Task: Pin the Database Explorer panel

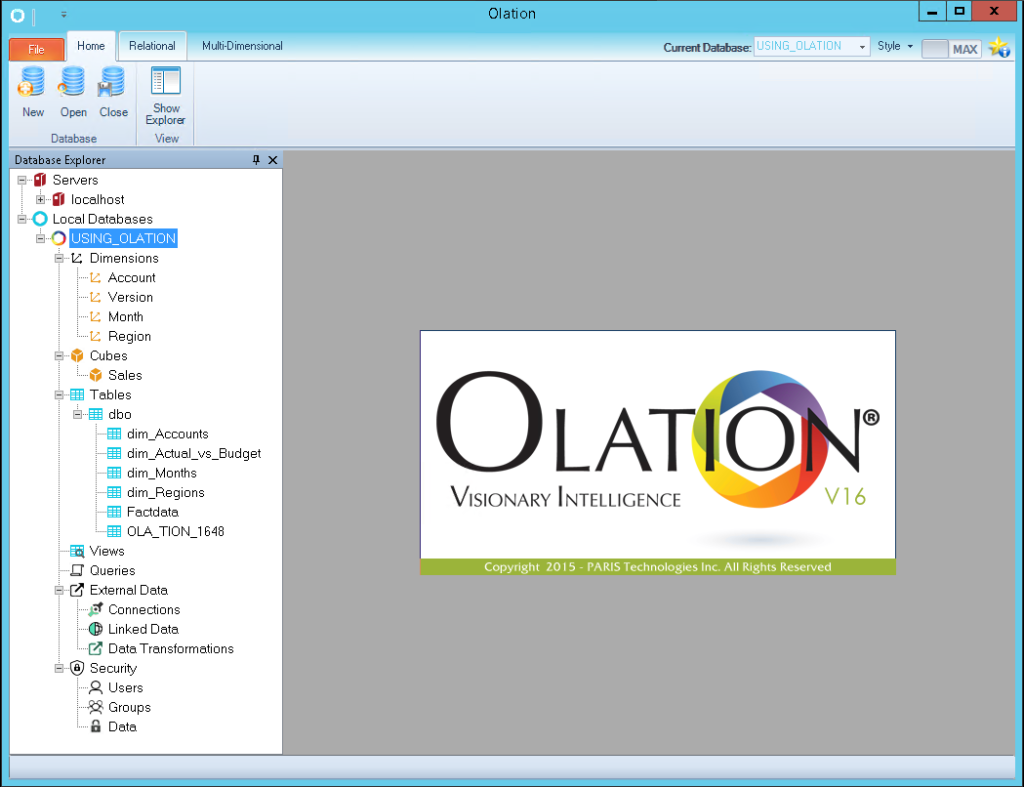Action: pyautogui.click(x=255, y=159)
